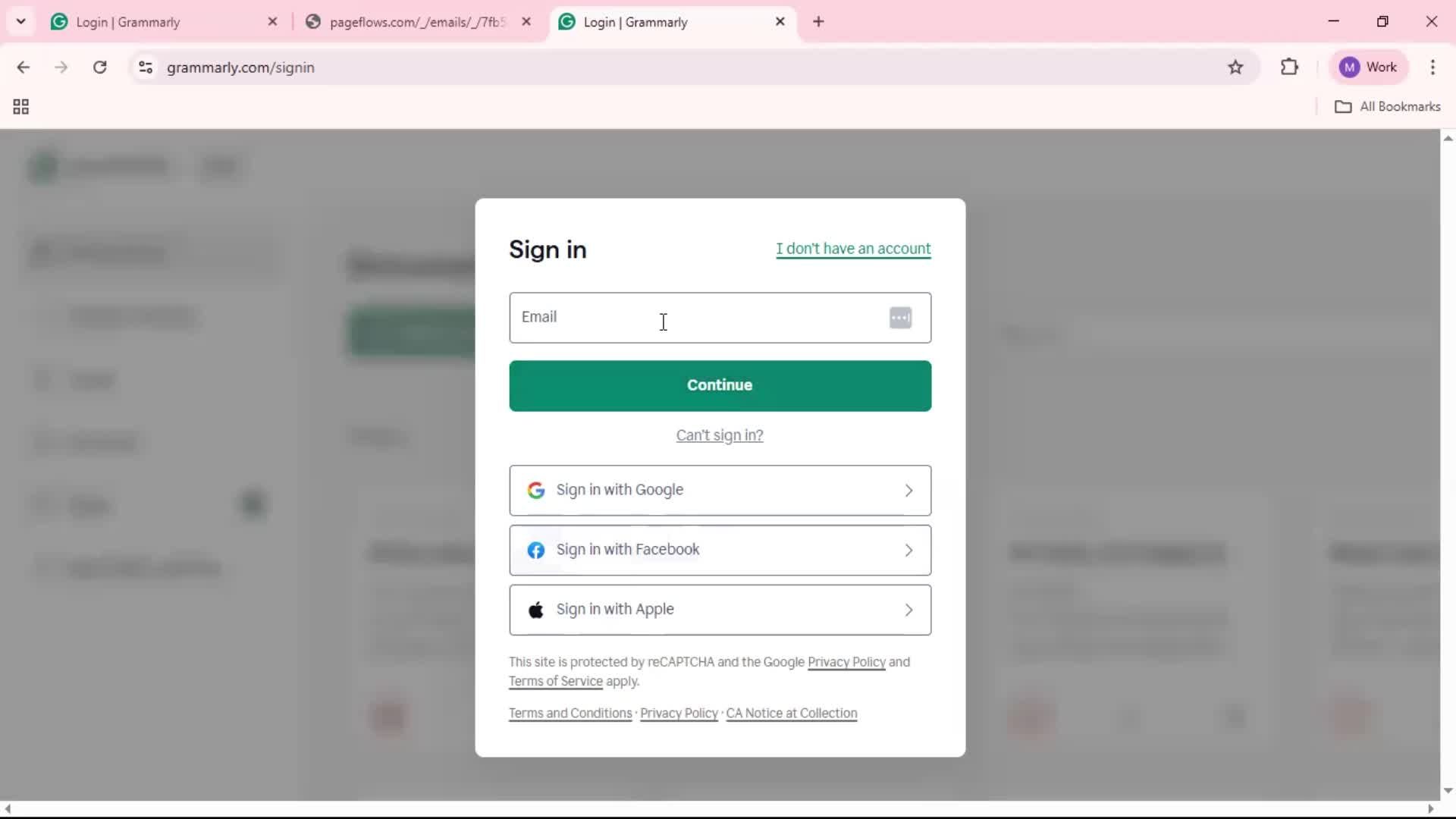Click the Facebook logo icon
The width and height of the screenshot is (1456, 819).
click(536, 551)
